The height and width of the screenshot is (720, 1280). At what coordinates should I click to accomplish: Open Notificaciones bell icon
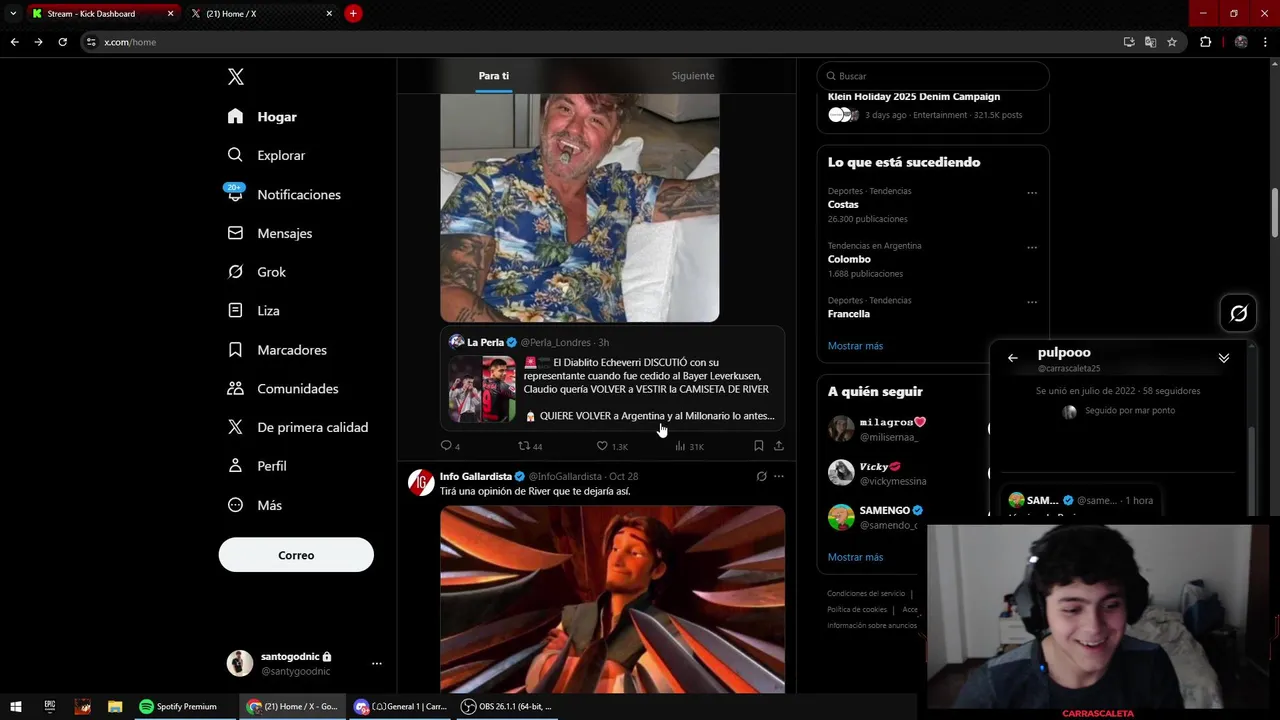click(x=235, y=194)
